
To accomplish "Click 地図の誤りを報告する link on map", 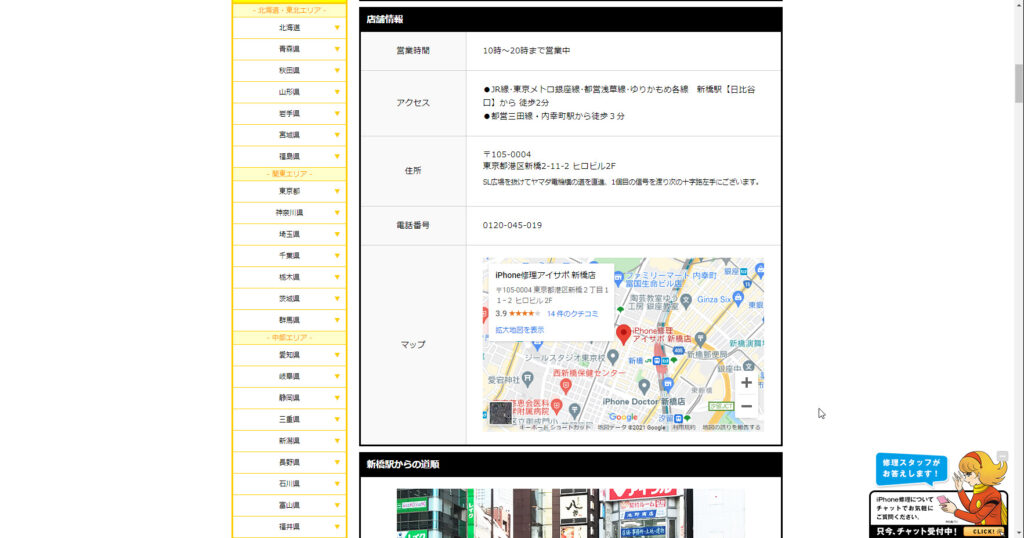I will coord(731,428).
